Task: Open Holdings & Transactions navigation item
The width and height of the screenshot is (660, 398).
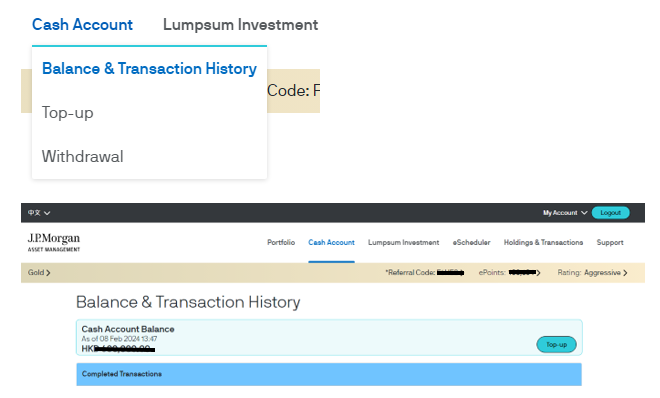Action: (x=543, y=242)
